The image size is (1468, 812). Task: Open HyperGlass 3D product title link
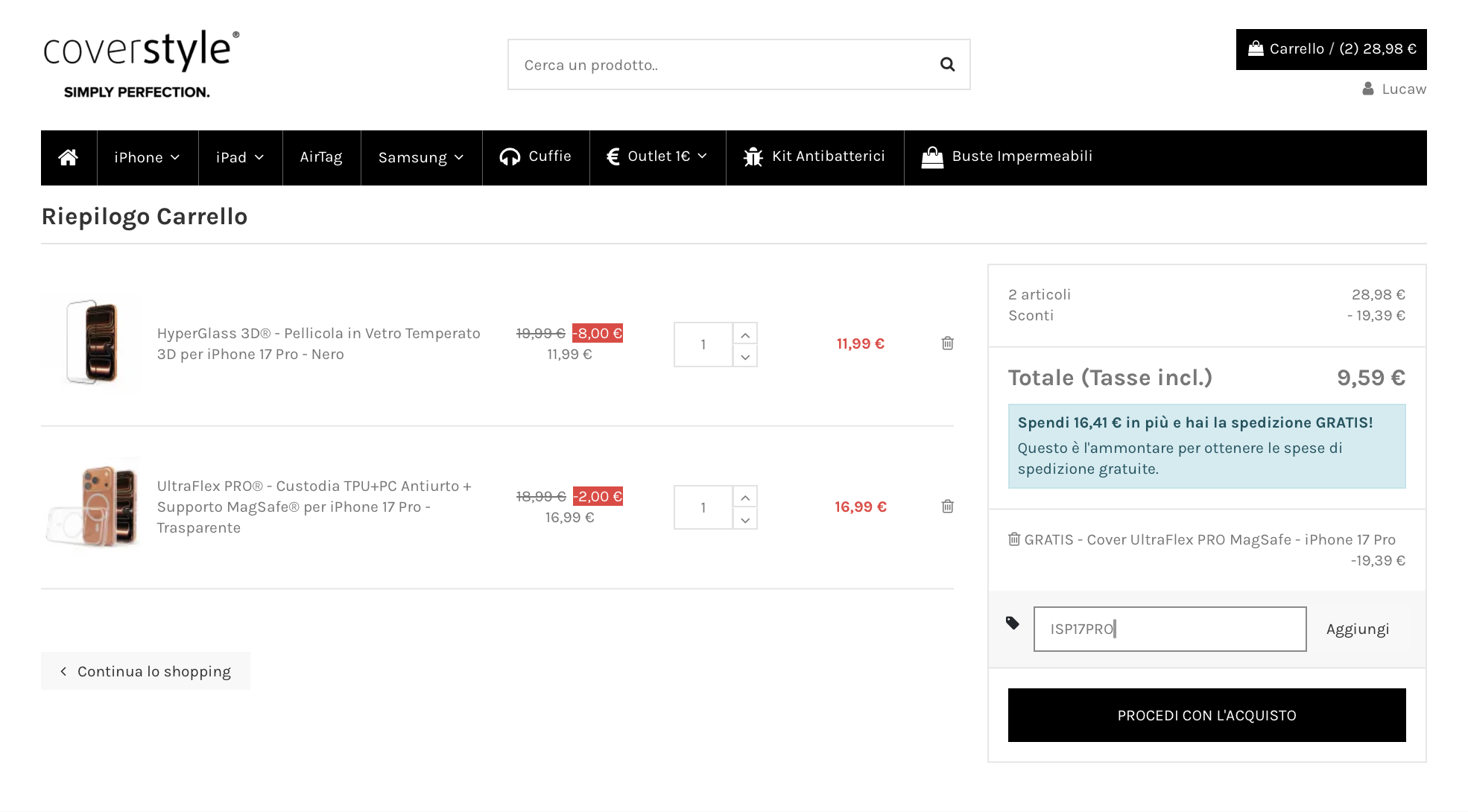[x=318, y=343]
